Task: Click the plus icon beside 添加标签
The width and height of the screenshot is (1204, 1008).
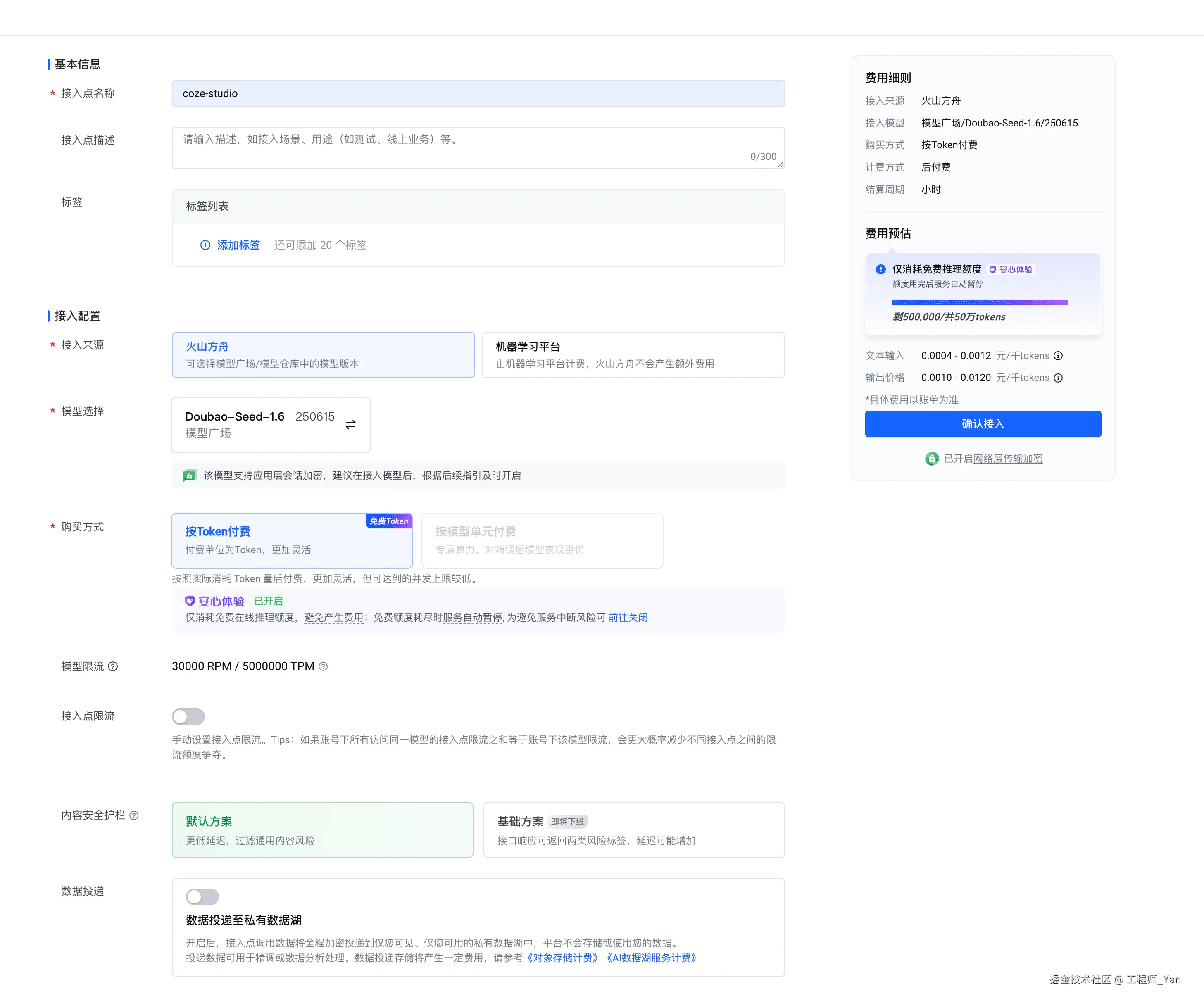Action: 205,245
